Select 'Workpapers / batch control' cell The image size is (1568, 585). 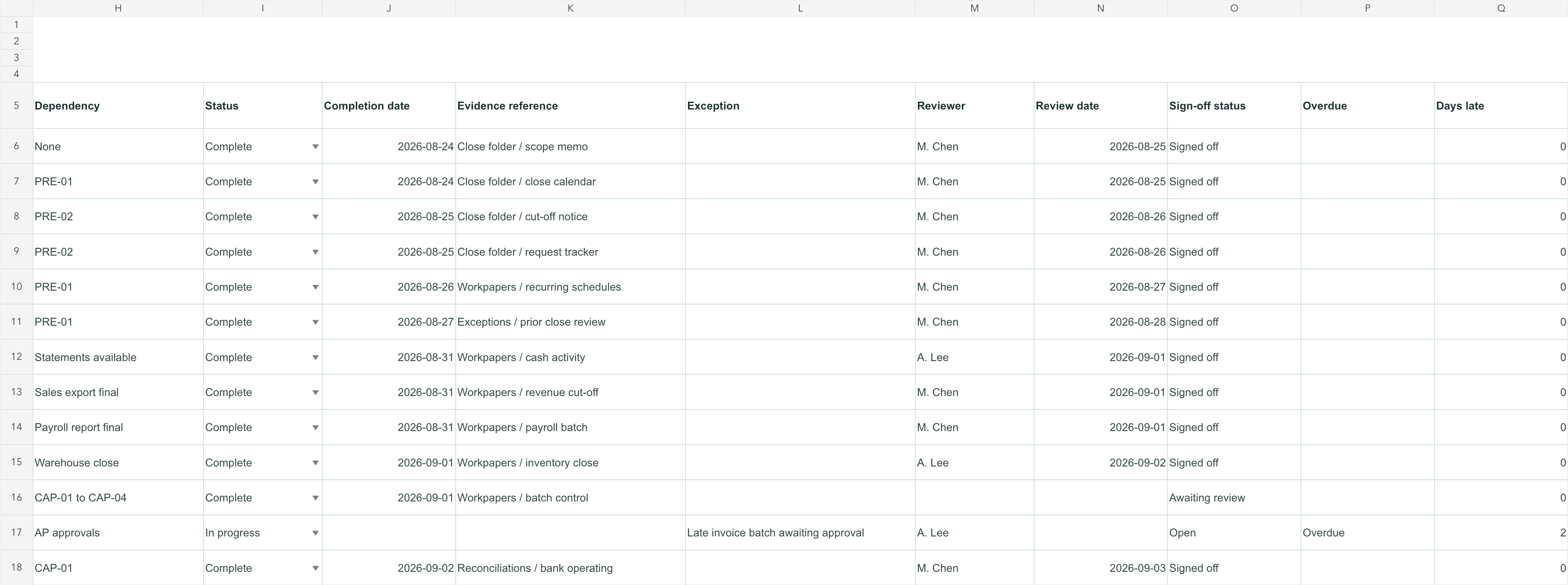click(x=570, y=497)
